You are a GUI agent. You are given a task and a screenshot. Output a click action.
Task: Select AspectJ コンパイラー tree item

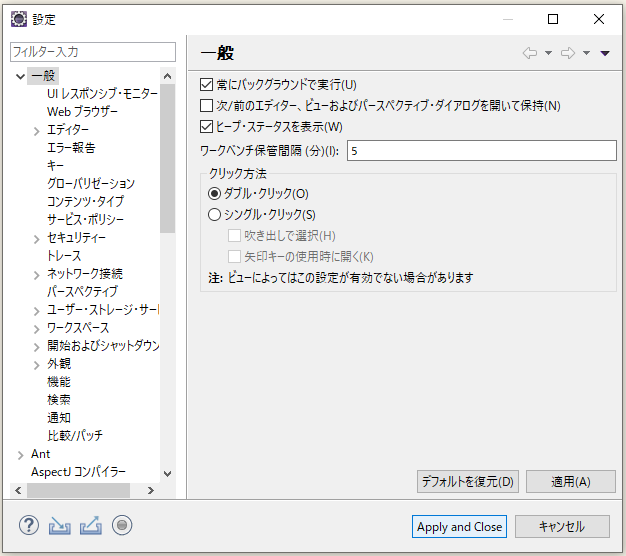(78, 472)
